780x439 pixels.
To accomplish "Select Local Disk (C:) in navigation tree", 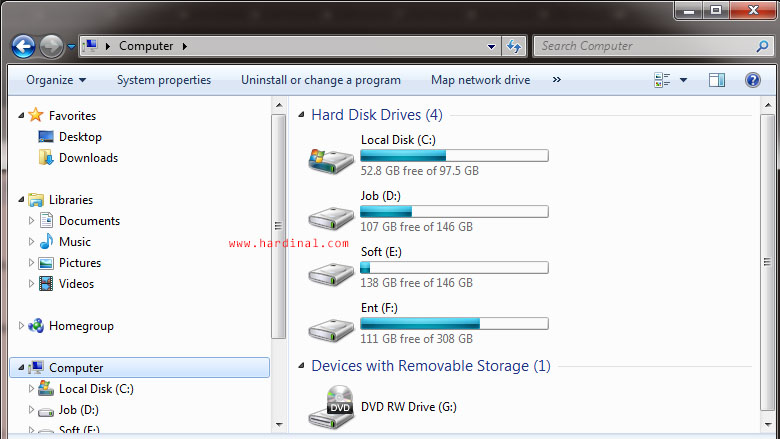I will coord(96,389).
